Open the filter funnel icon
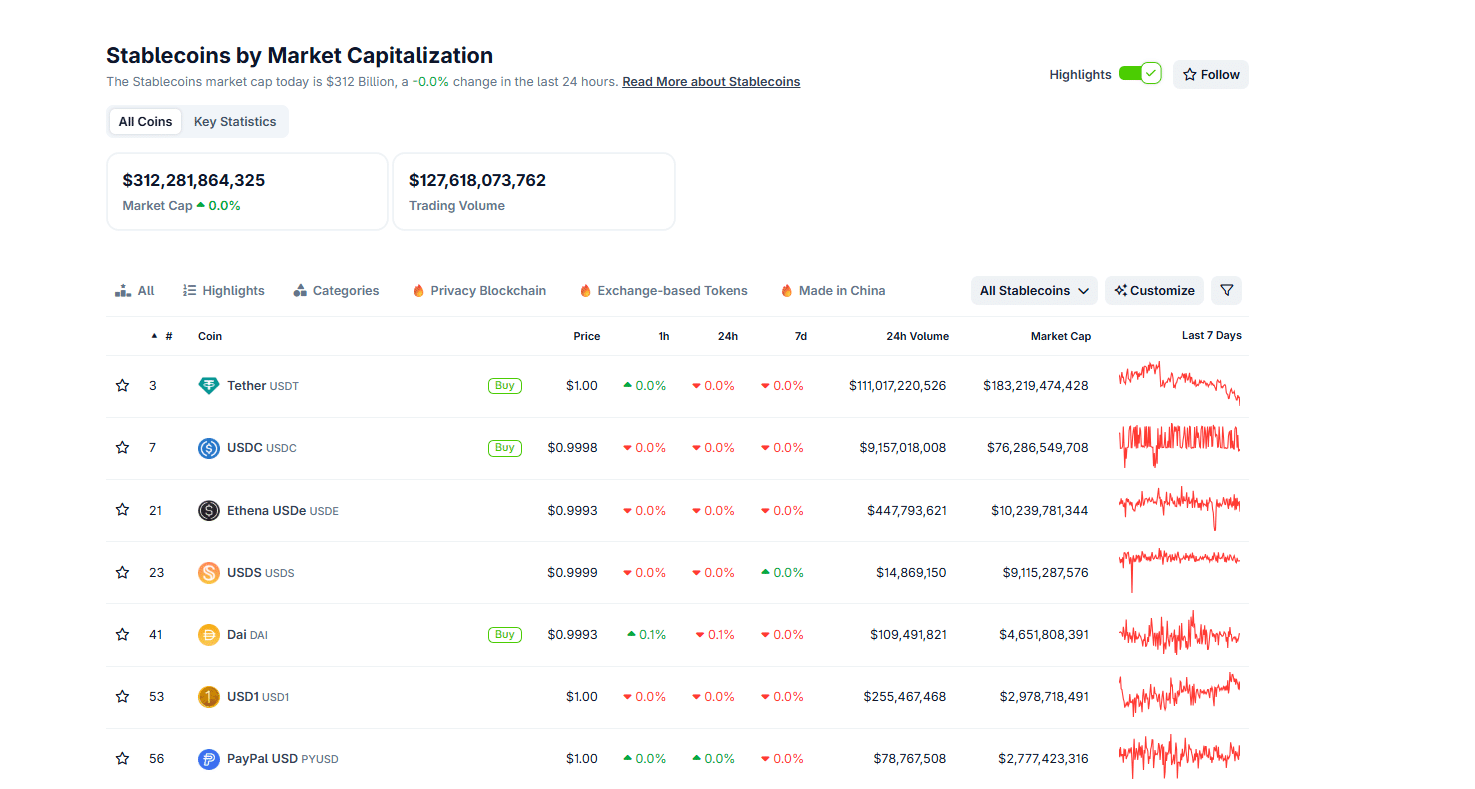Screen dimensions: 1475x789 [1226, 291]
